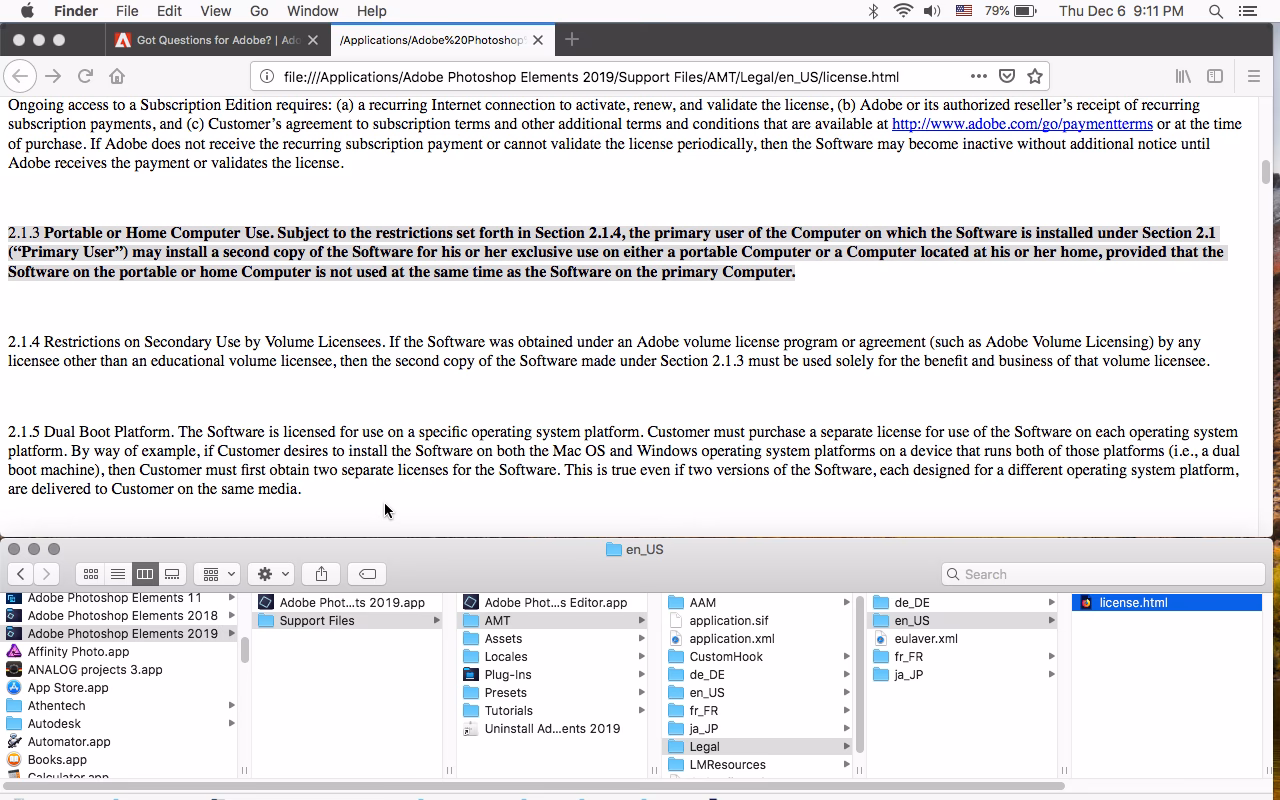The image size is (1280, 800).
Task: Expand the Presets folder arrow
Action: tap(641, 692)
